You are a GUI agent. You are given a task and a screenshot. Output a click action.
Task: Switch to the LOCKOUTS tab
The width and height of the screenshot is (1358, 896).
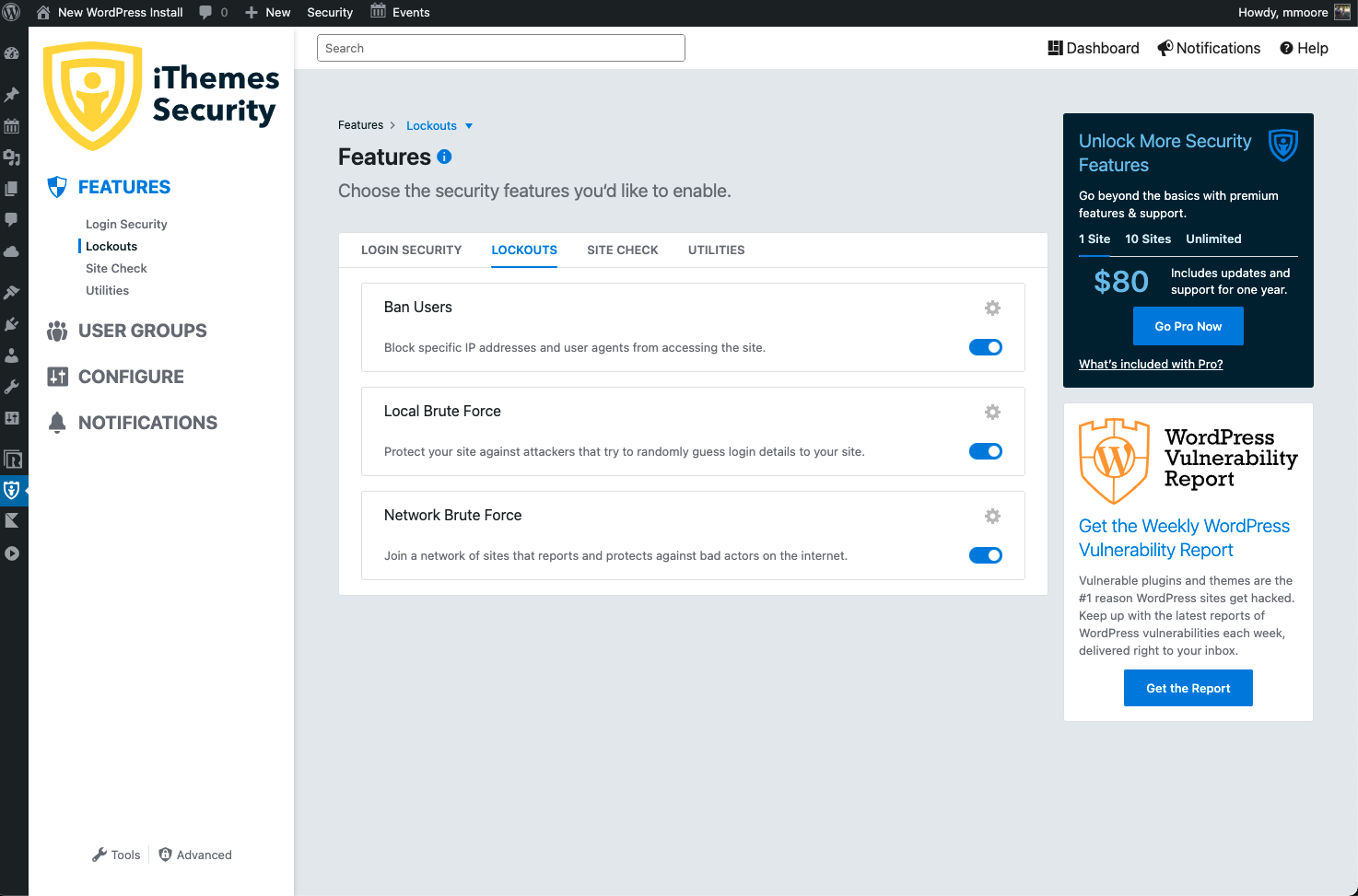(x=524, y=250)
